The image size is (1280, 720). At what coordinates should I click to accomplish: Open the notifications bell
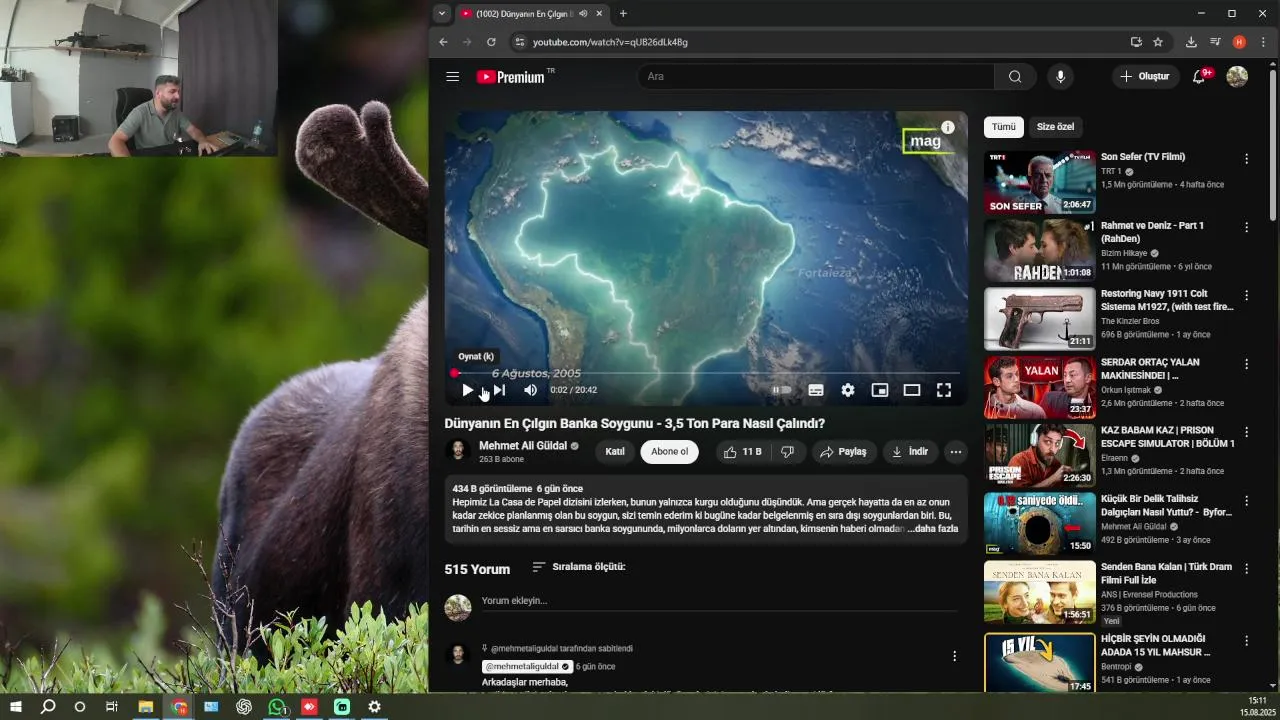tap(1199, 76)
